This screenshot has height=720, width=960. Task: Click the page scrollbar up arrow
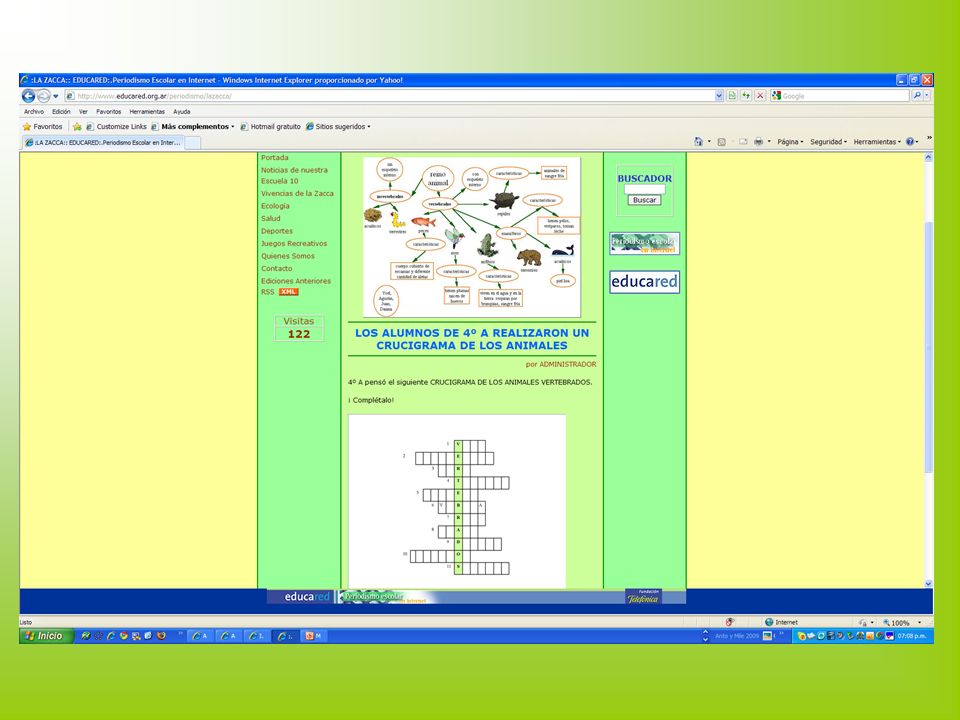pyautogui.click(x=928, y=157)
